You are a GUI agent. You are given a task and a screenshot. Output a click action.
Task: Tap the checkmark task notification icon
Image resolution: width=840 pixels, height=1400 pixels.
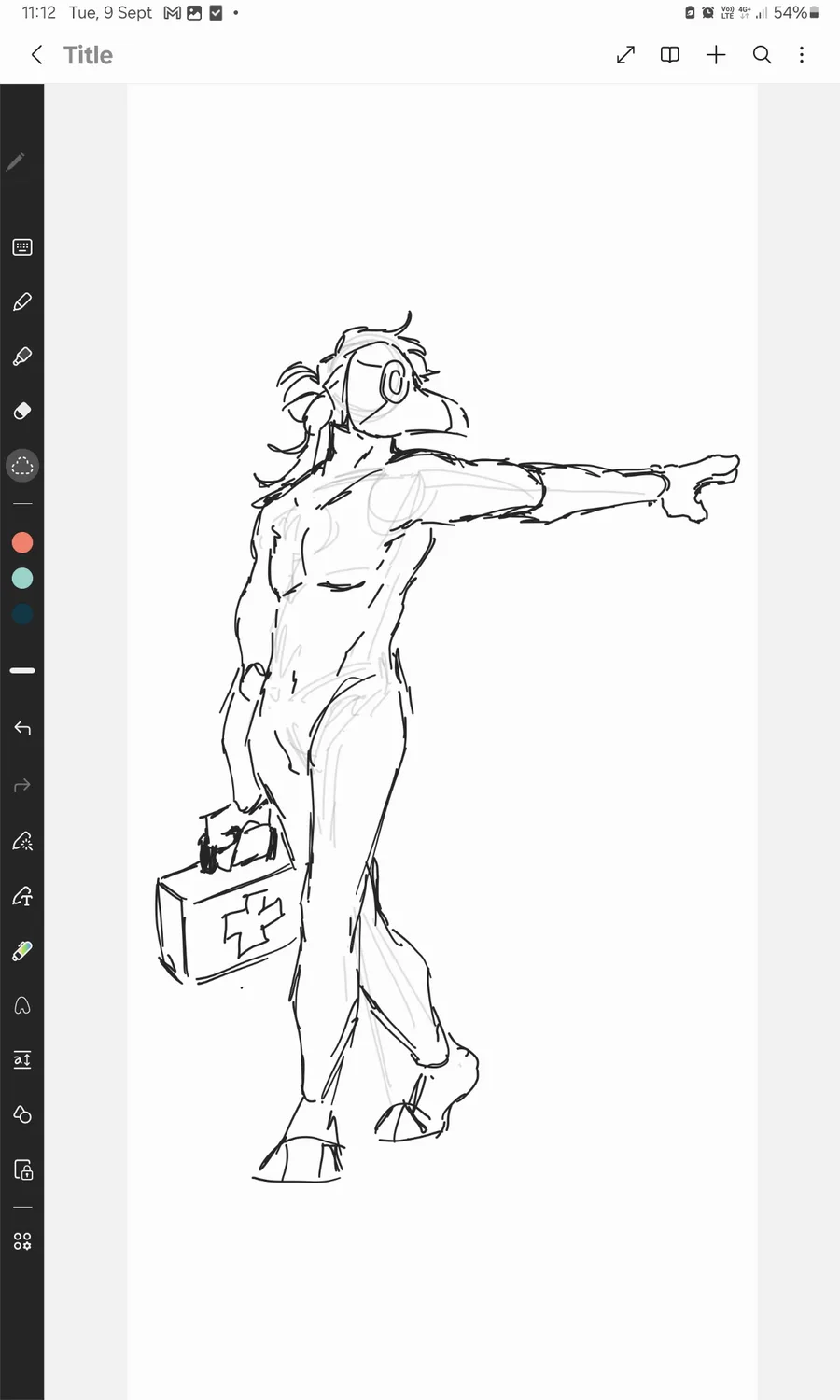(x=216, y=13)
